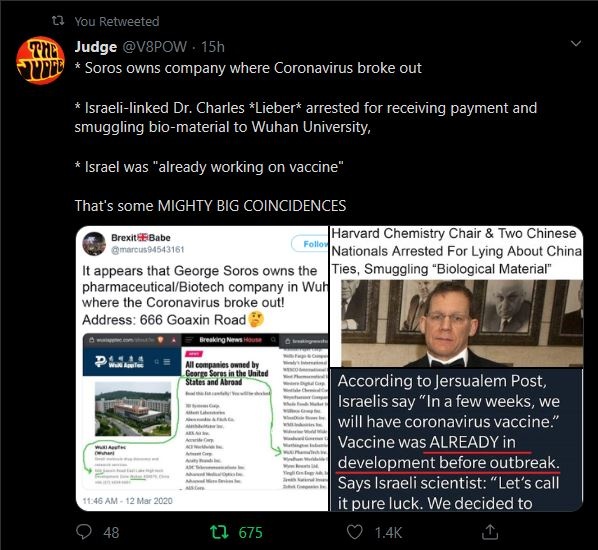Open the 15h timestamp link
Viewport: 598px width, 550px height.
[x=213, y=47]
